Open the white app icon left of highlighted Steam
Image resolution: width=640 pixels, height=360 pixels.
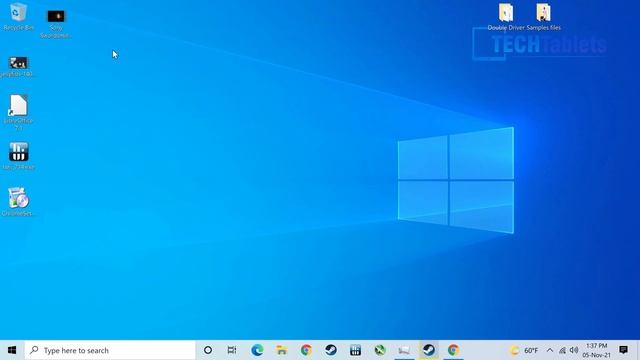pos(404,350)
